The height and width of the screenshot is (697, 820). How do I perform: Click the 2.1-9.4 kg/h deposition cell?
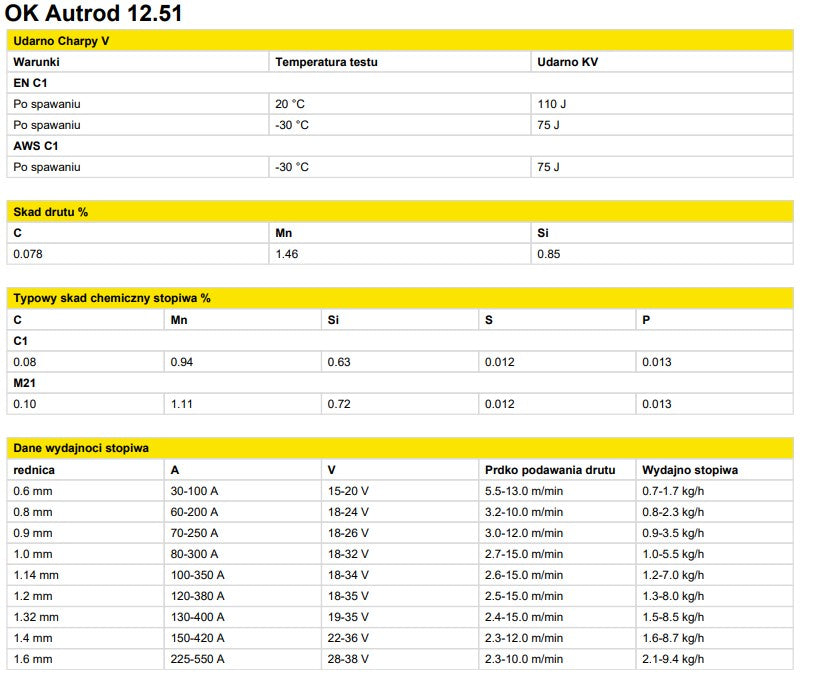point(673,659)
